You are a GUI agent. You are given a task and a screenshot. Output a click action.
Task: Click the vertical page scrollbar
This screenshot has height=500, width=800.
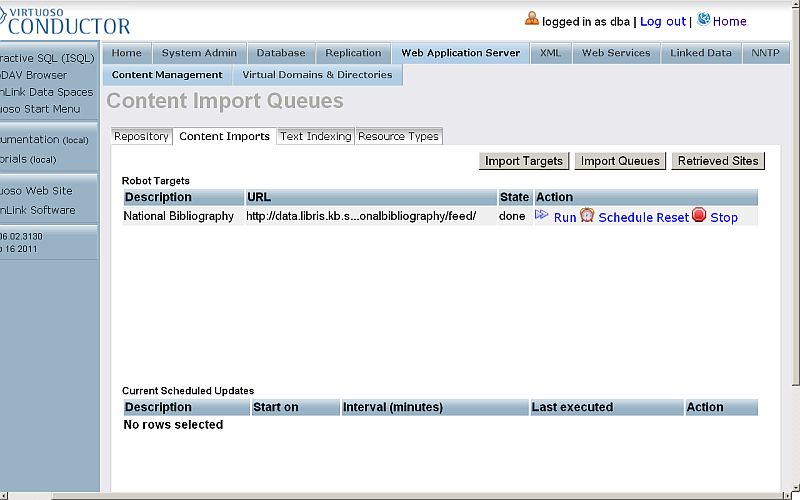794,200
